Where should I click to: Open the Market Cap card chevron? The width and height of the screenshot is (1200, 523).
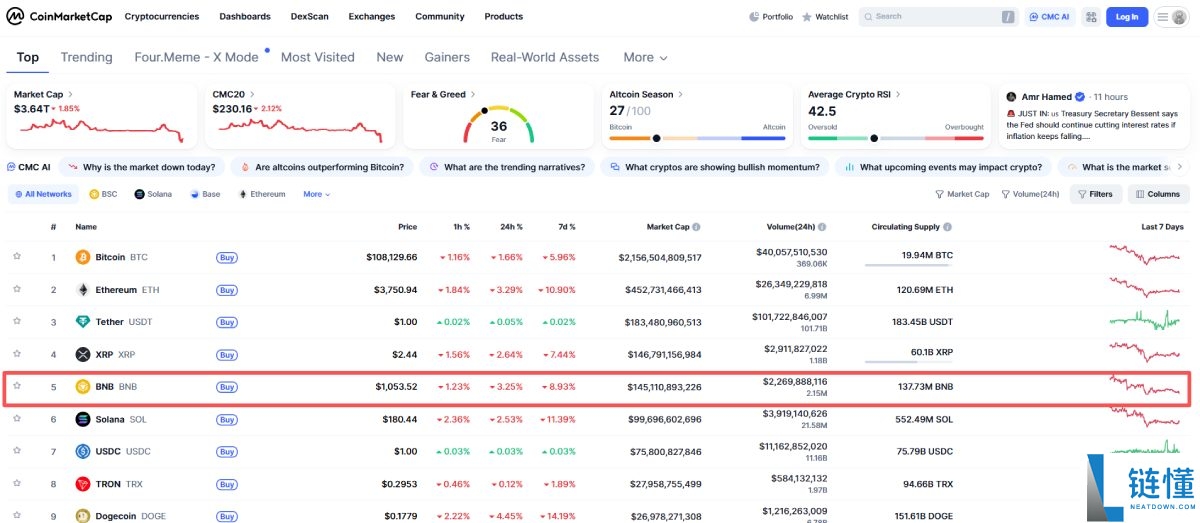71,94
